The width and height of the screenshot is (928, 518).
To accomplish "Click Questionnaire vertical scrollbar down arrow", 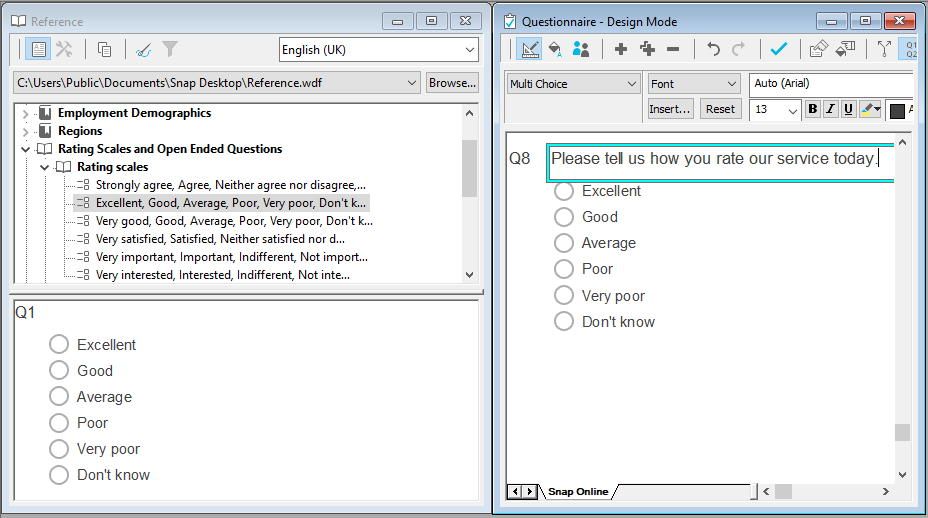I will 902,474.
